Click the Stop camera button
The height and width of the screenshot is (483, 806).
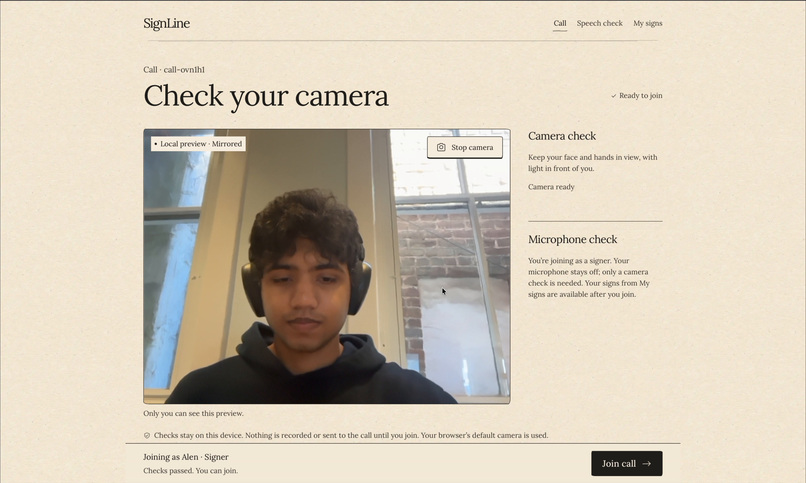click(x=465, y=147)
